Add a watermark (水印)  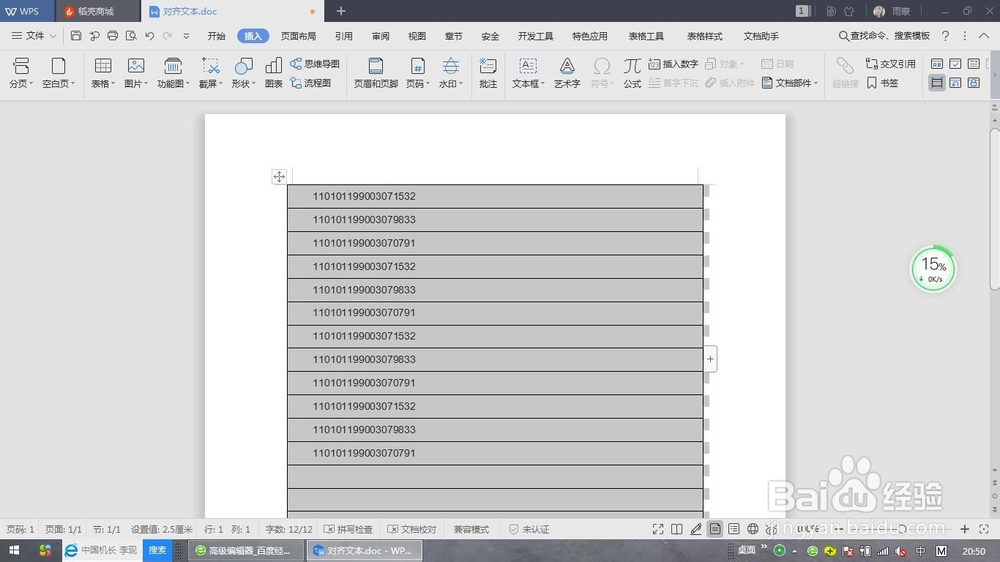[x=451, y=72]
